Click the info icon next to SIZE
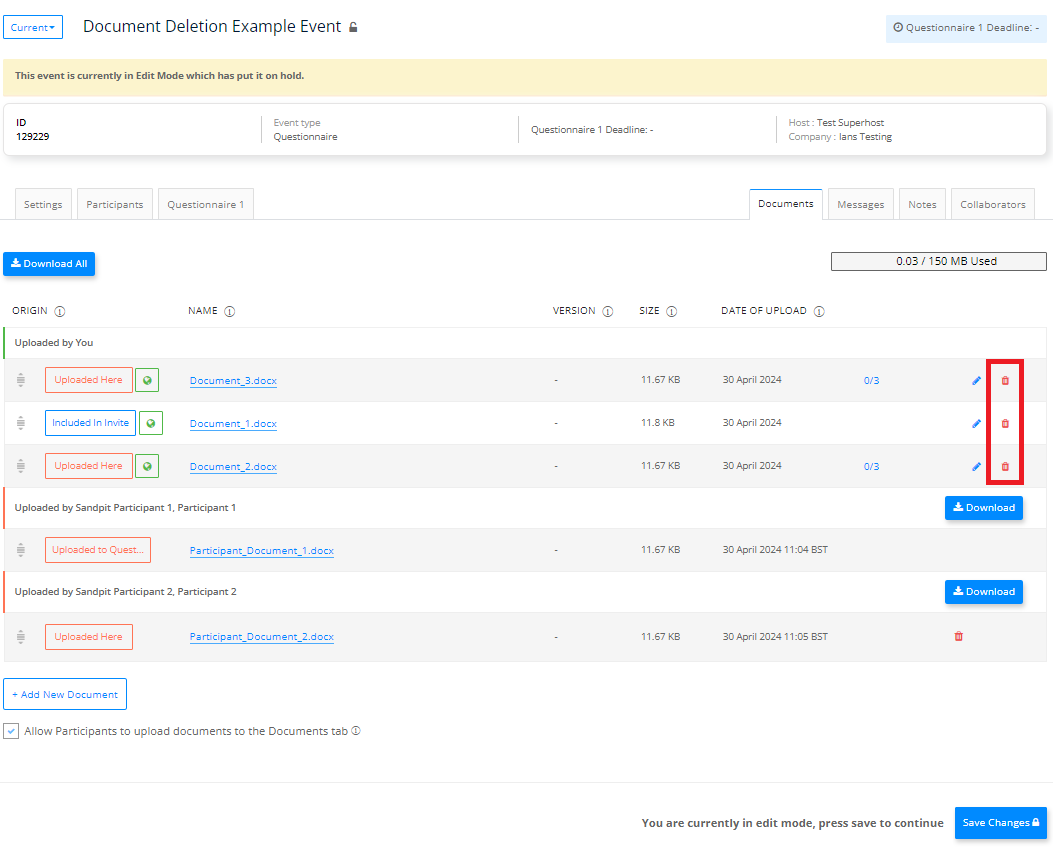The height and width of the screenshot is (847, 1053). click(x=672, y=311)
